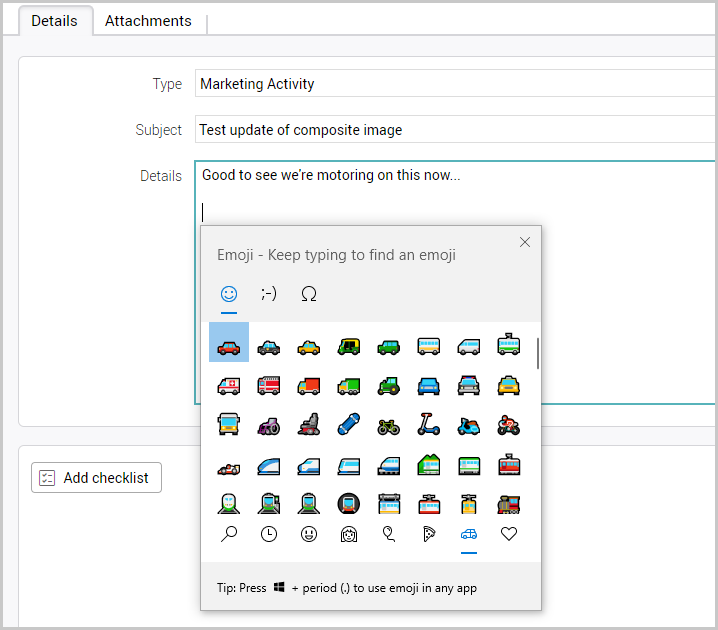Close the emoji picker panel

click(x=525, y=242)
